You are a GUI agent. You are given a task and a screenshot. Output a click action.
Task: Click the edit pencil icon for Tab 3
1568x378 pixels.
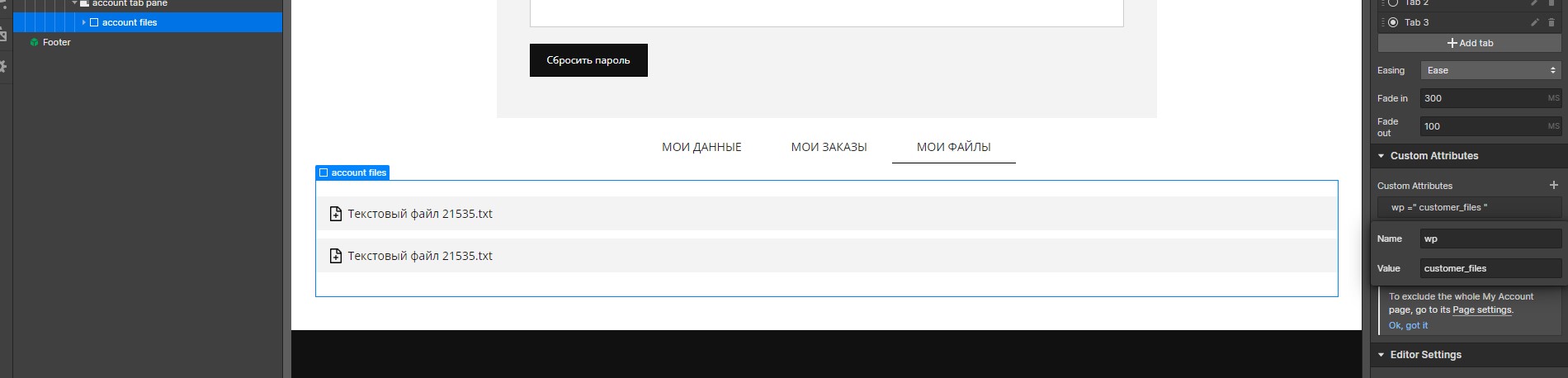(x=1535, y=22)
